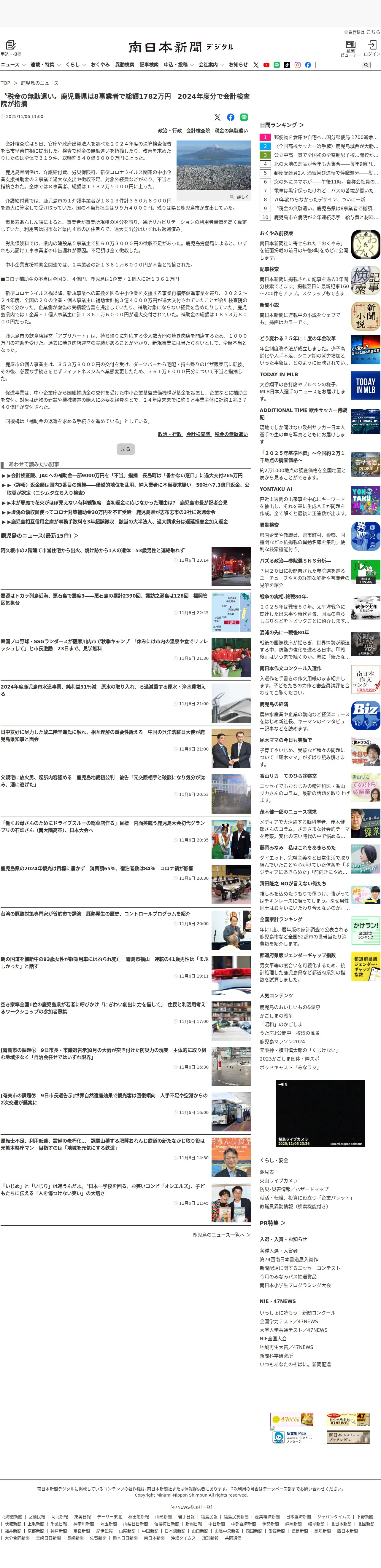Open 鹿児島マラソン2024 link

coord(282,1042)
